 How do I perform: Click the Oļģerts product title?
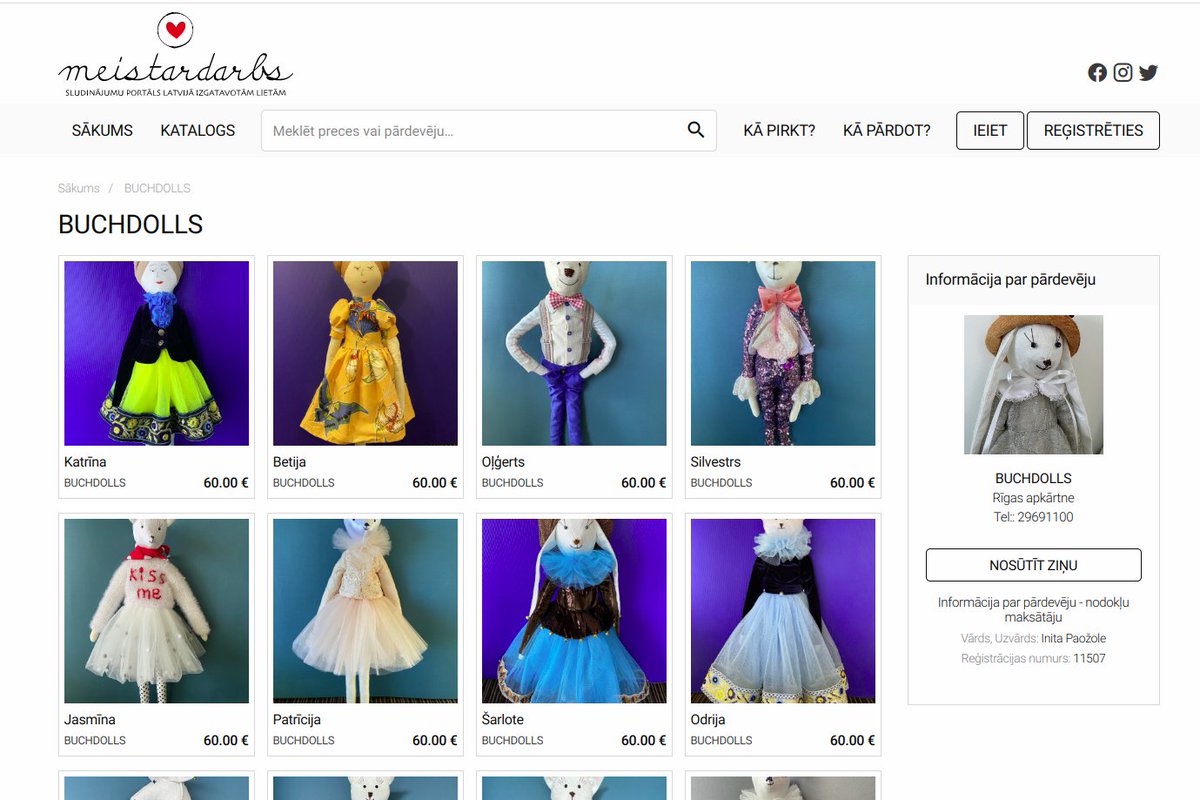[x=503, y=462]
